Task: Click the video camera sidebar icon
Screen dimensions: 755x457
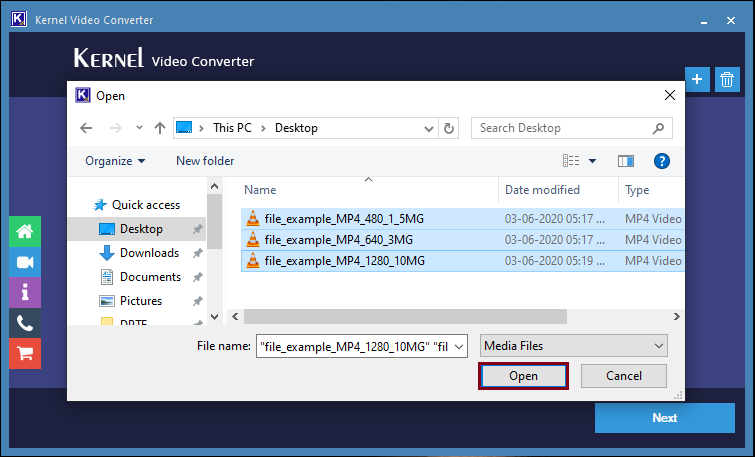Action: pos(25,262)
